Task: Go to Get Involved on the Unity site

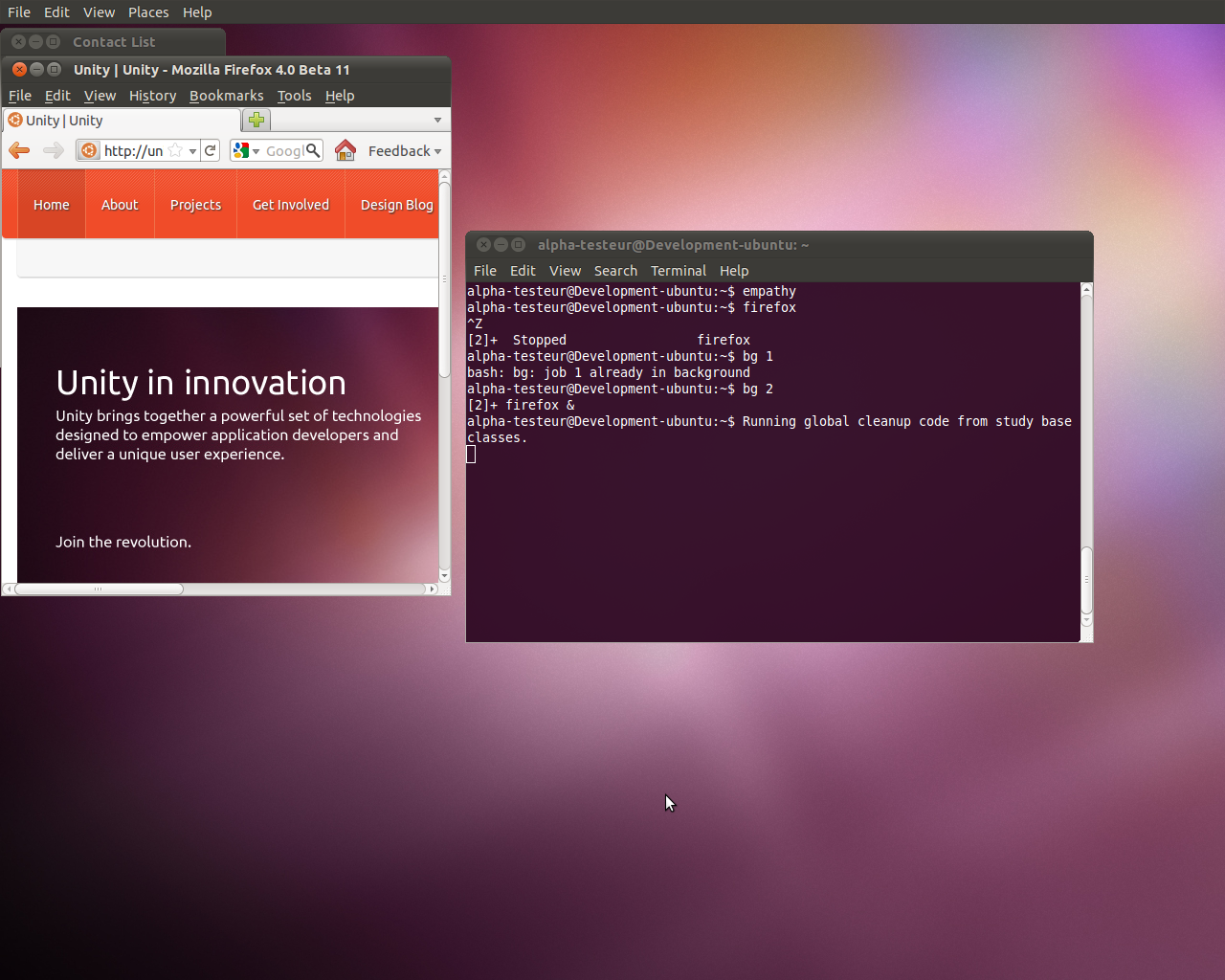Action: (290, 205)
